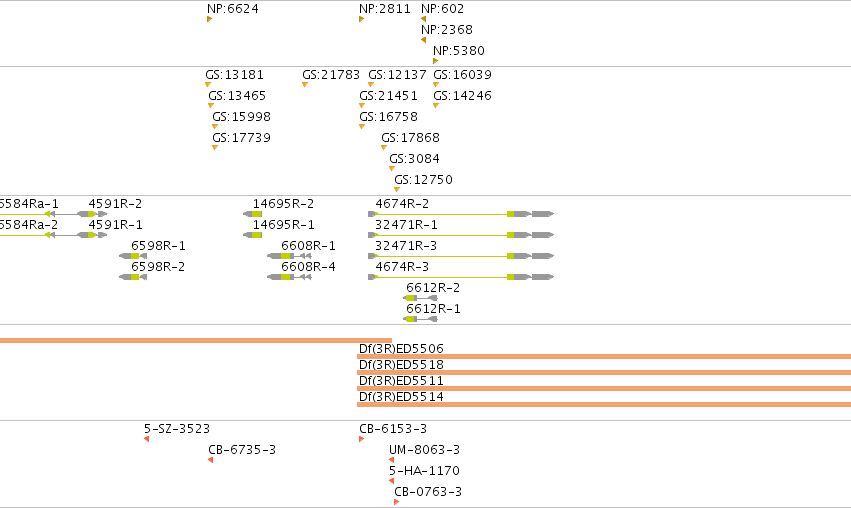851x508 pixels.
Task: Select the 6608R-4 transcript glyph
Action: pos(289,277)
